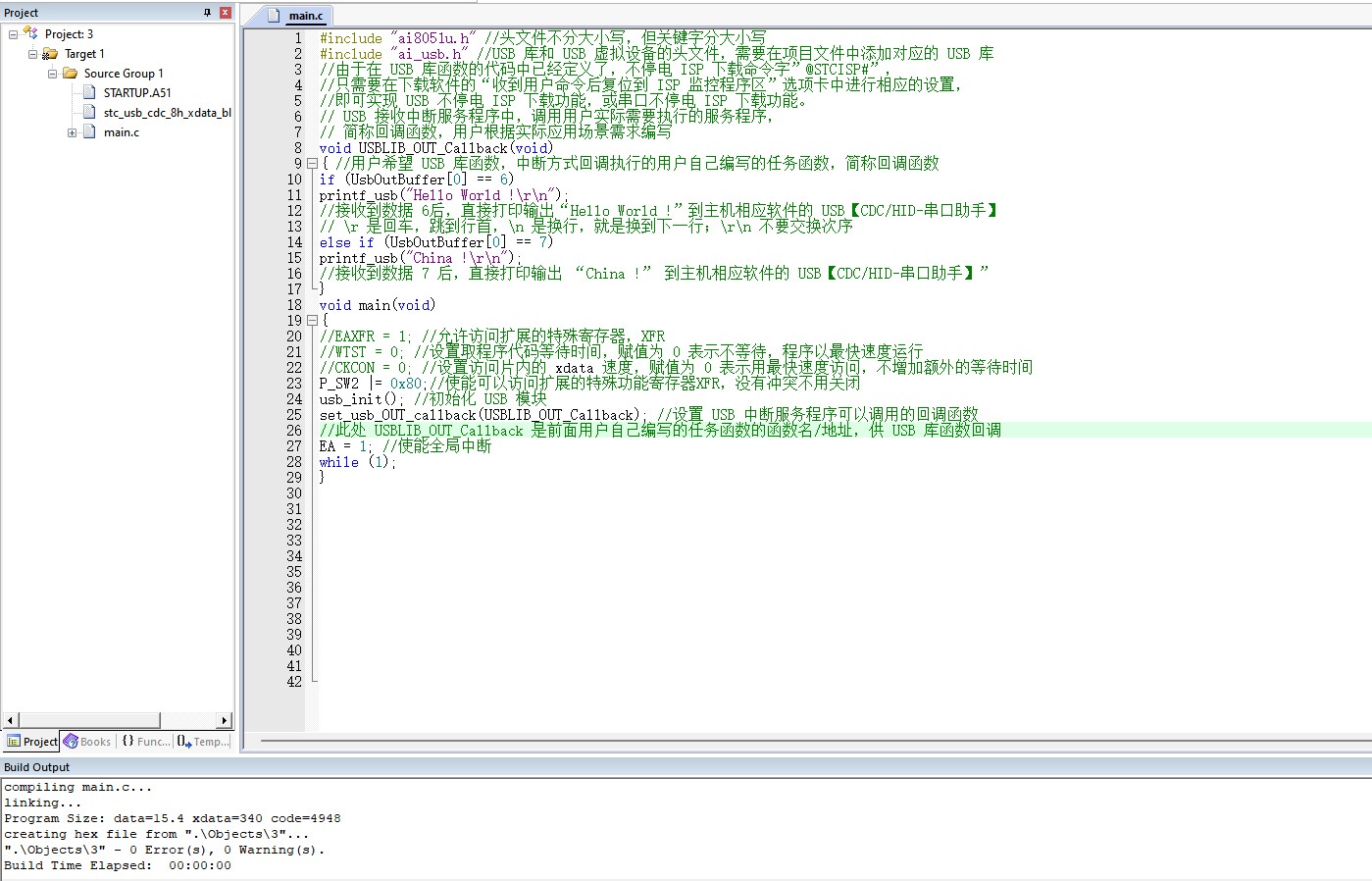
Task: Collapse the Target 1 tree node
Action: [x=32, y=54]
